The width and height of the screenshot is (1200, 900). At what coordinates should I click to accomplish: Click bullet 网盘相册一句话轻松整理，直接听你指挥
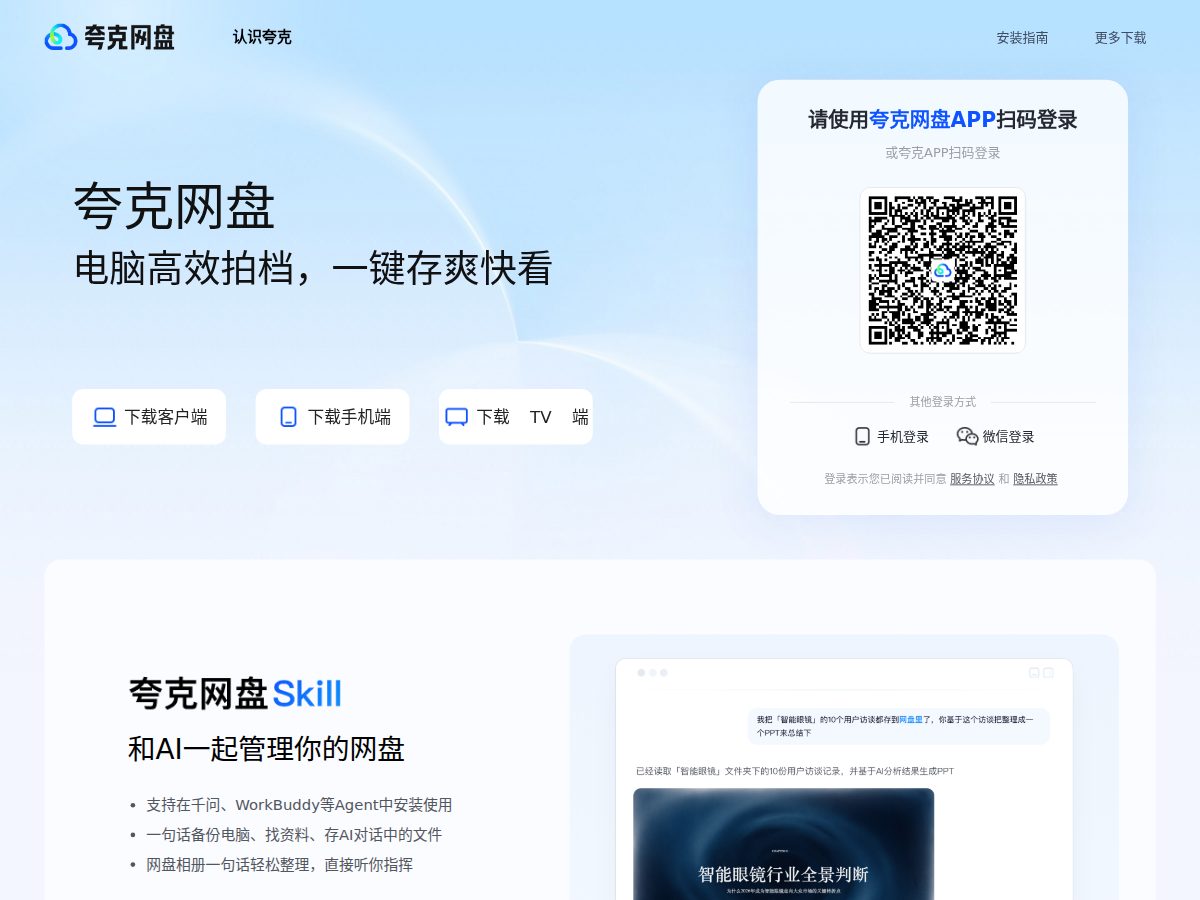click(279, 865)
